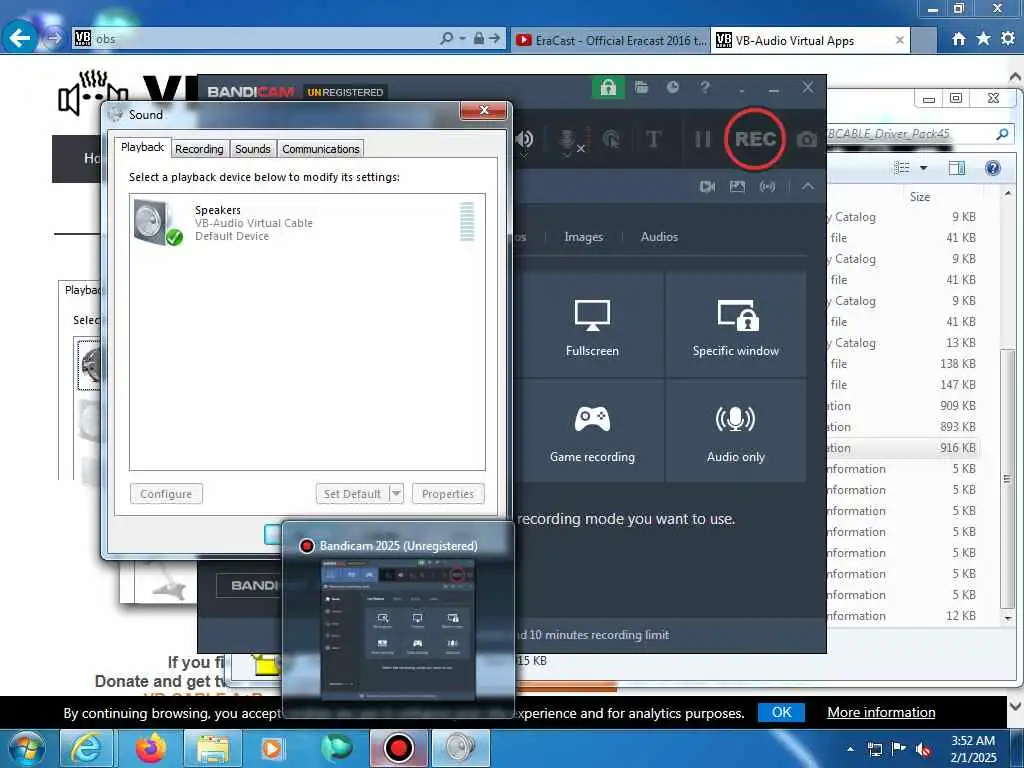This screenshot has width=1024, height=768.
Task: Show hidden system tray icons arrow
Action: tap(850, 749)
